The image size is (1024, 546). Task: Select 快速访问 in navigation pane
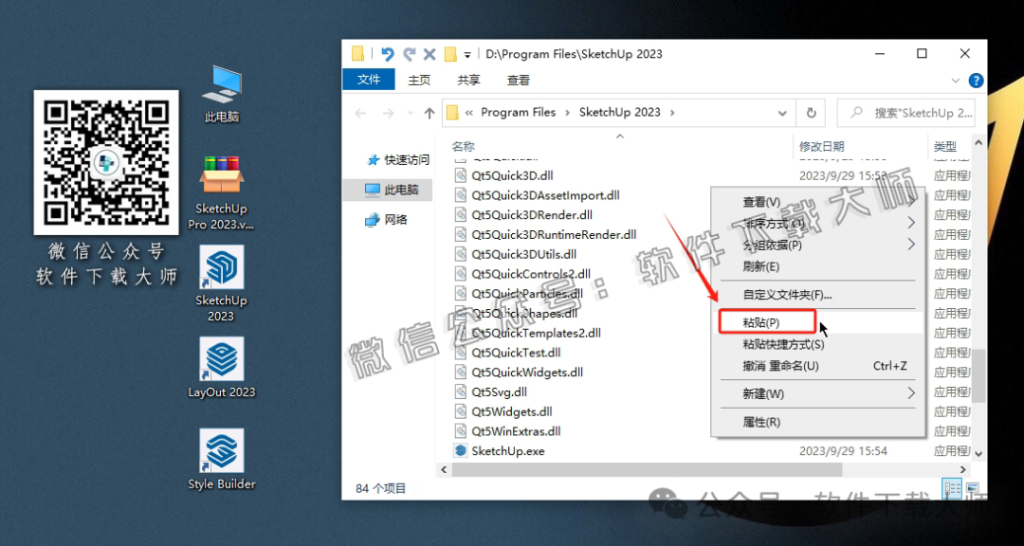pyautogui.click(x=398, y=159)
